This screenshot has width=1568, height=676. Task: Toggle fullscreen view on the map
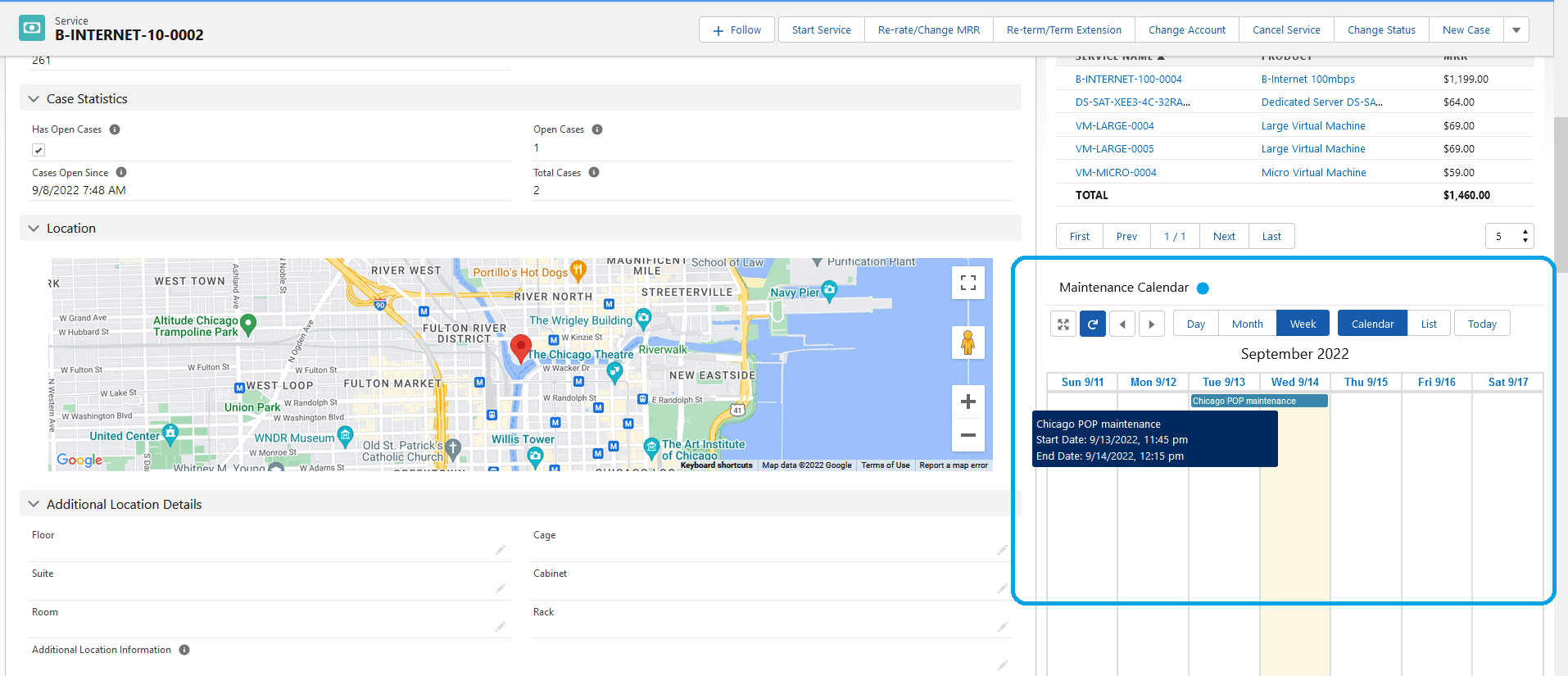[x=968, y=284]
